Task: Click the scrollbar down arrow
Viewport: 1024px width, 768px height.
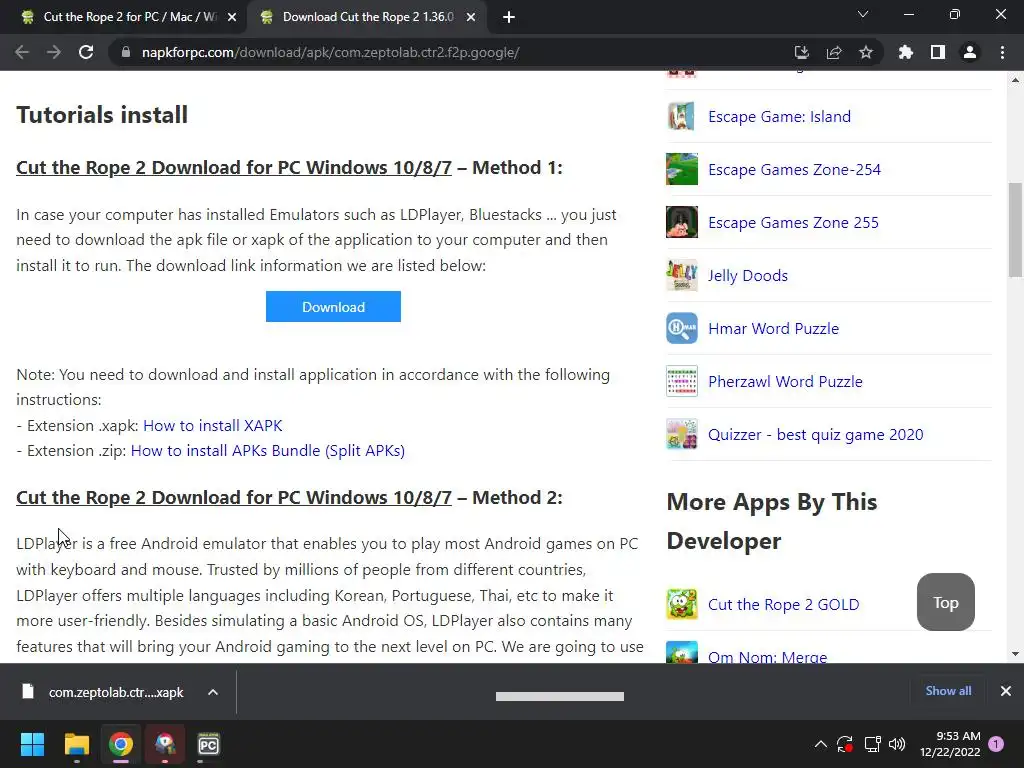Action: click(1015, 654)
